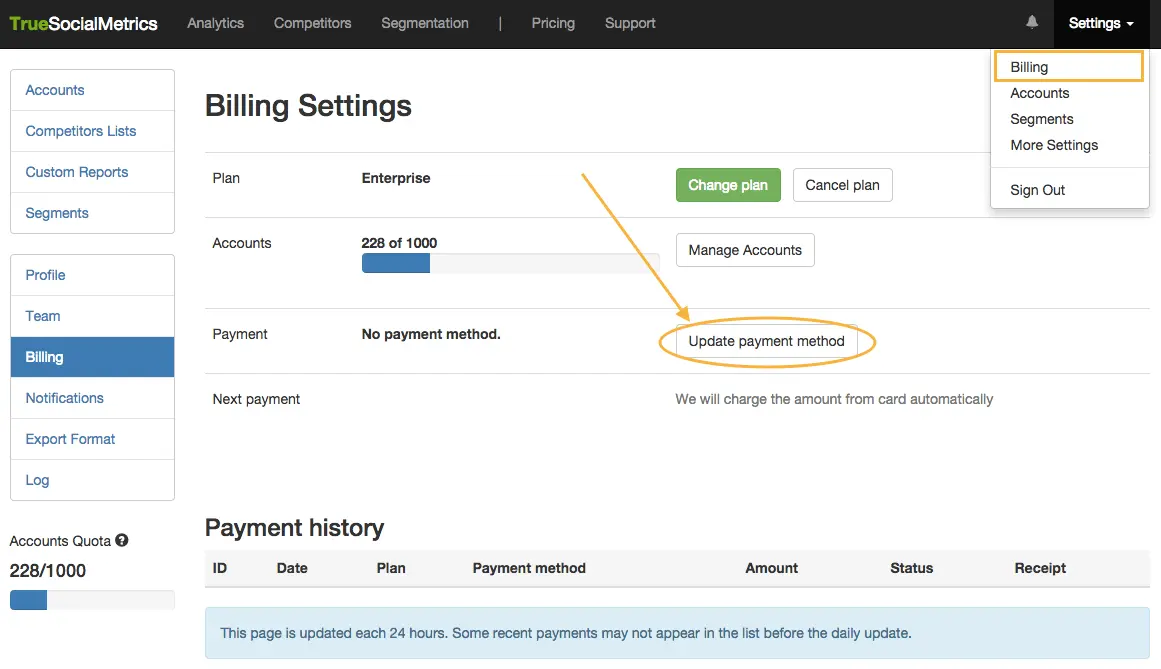Screen dimensions: 1161x669
Task: Click the TrueSocialMetrics logo
Action: point(84,24)
